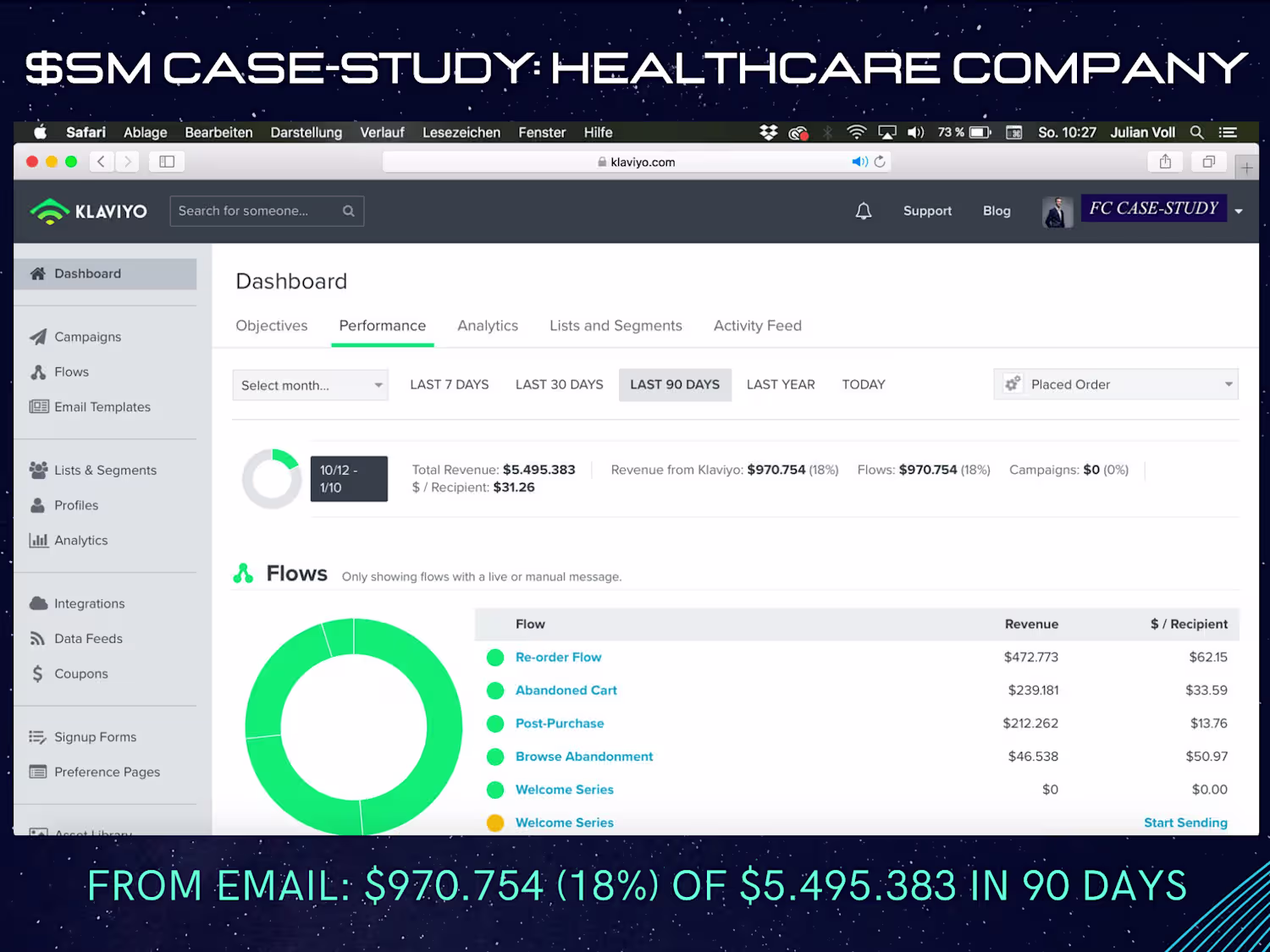Open the Lesezeichen menu in Safari
1270x952 pixels.
click(x=461, y=133)
